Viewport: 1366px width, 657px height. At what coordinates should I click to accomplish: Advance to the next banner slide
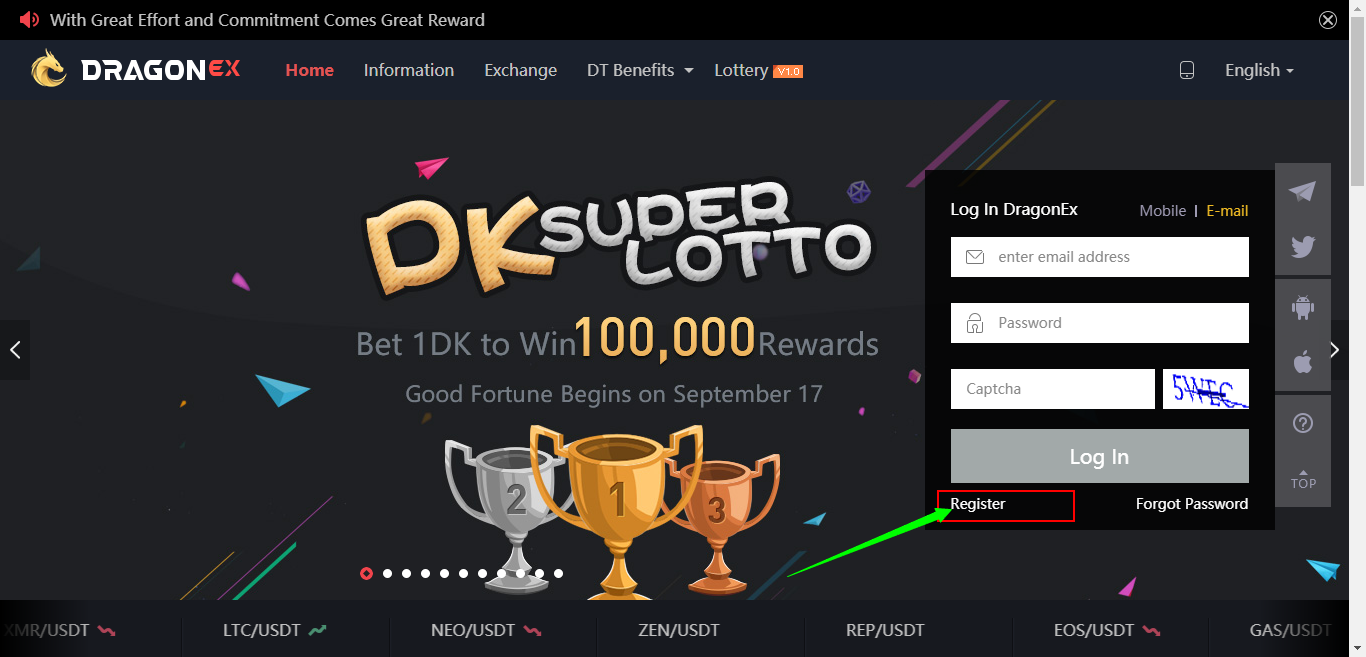(x=1335, y=350)
